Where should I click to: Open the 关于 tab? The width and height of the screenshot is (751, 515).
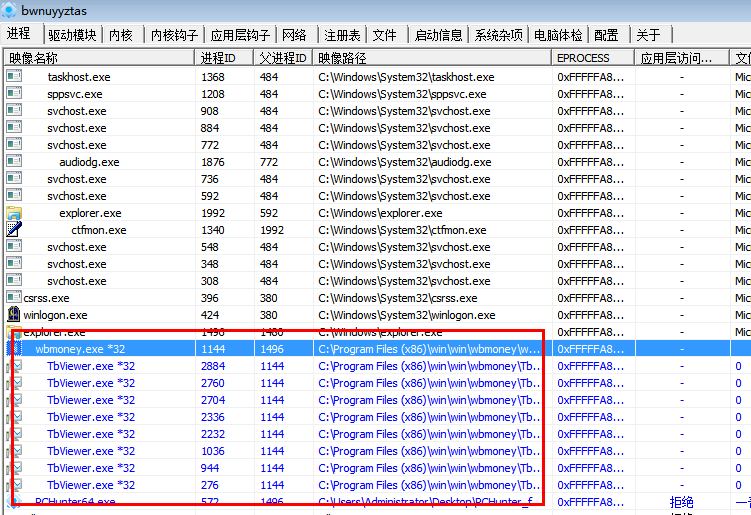[x=649, y=35]
